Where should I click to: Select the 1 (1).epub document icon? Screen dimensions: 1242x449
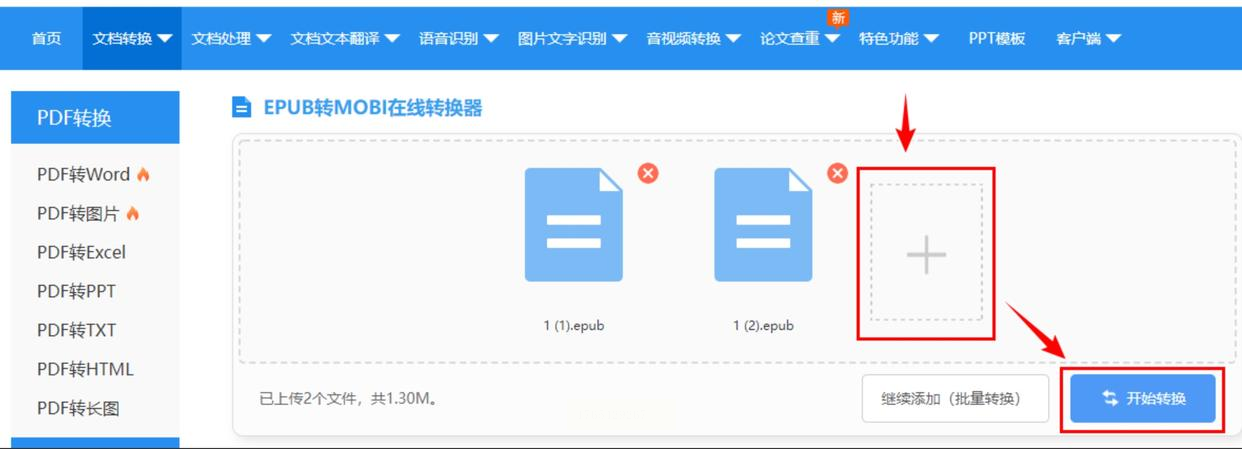pos(574,225)
